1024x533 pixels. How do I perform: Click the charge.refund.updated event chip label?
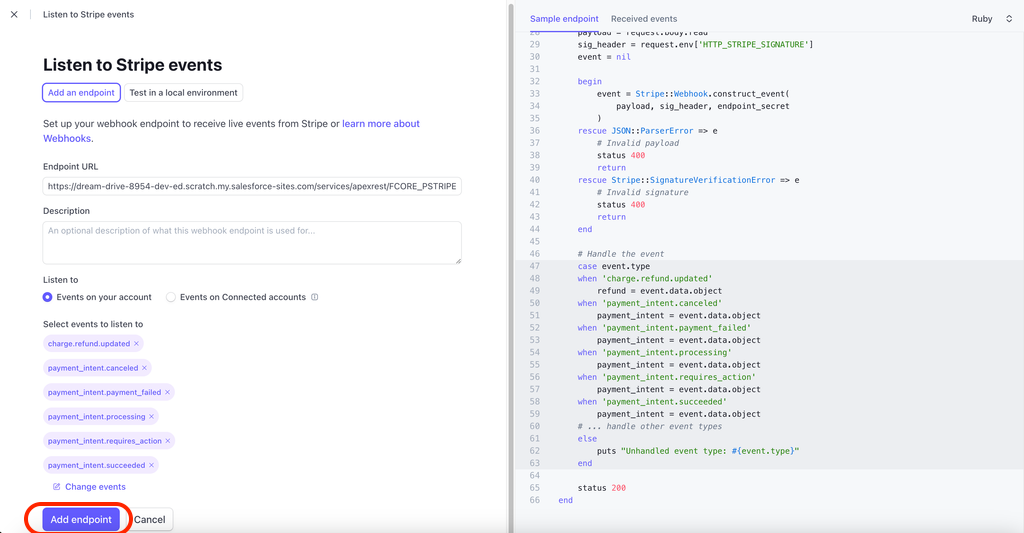pyautogui.click(x=89, y=344)
